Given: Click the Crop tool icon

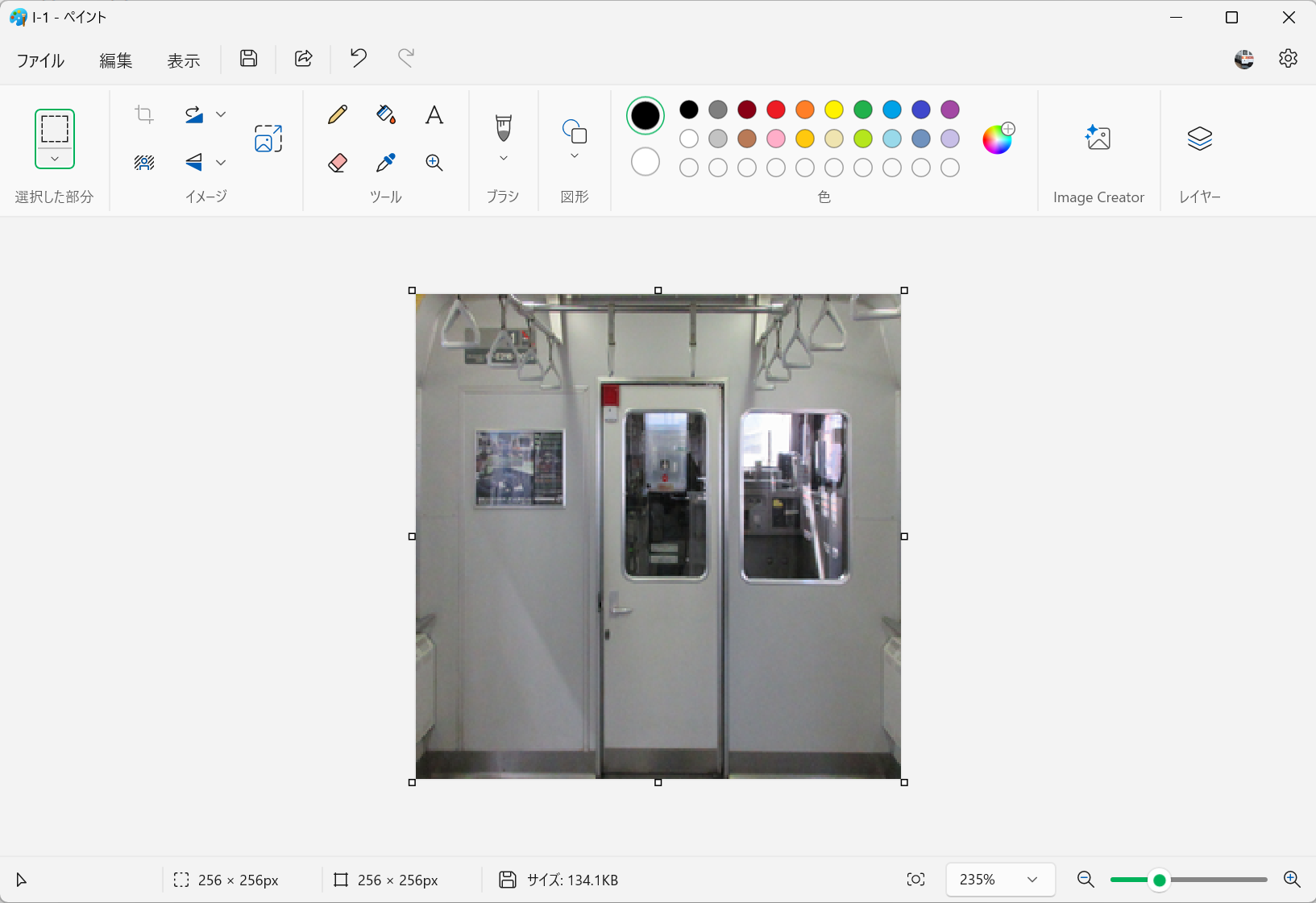Looking at the screenshot, I should pos(144,114).
